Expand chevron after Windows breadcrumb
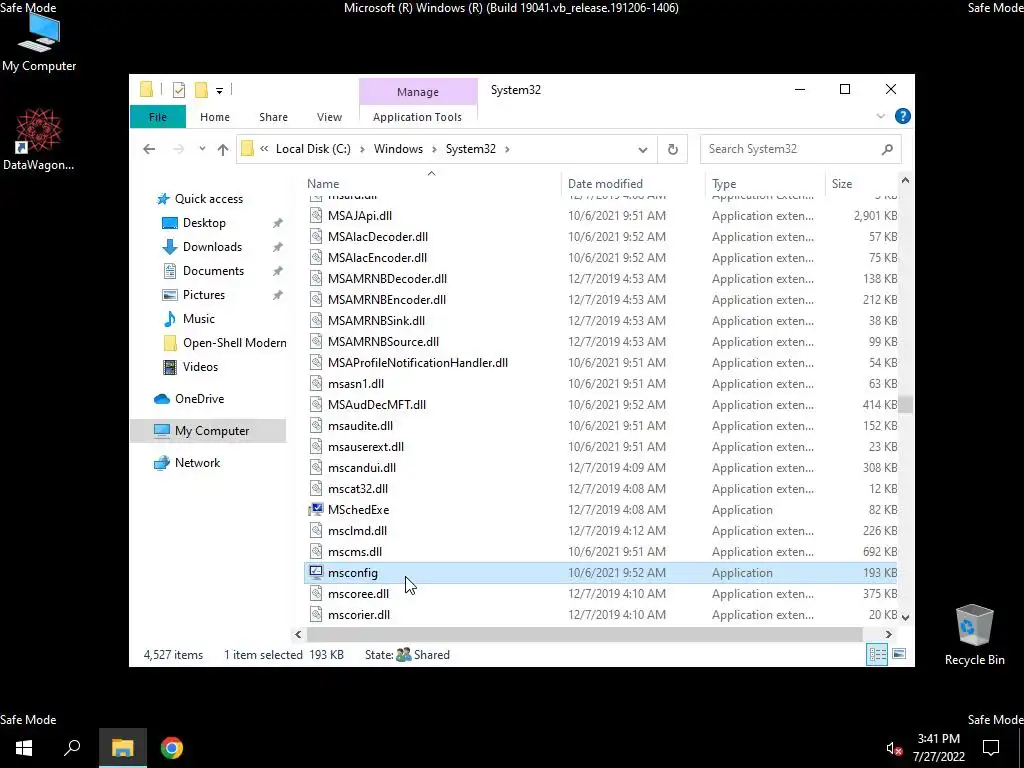 pos(434,149)
